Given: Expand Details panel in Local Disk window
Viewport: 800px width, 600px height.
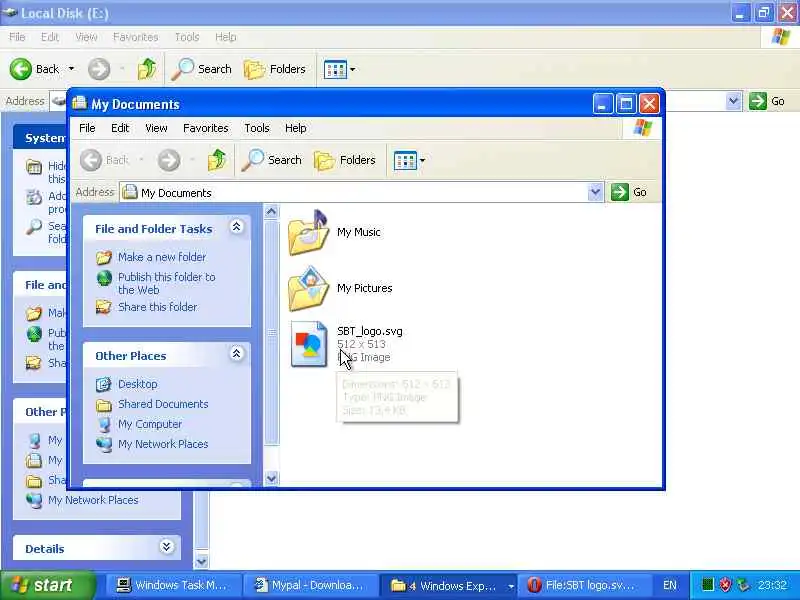Looking at the screenshot, I should (x=166, y=547).
